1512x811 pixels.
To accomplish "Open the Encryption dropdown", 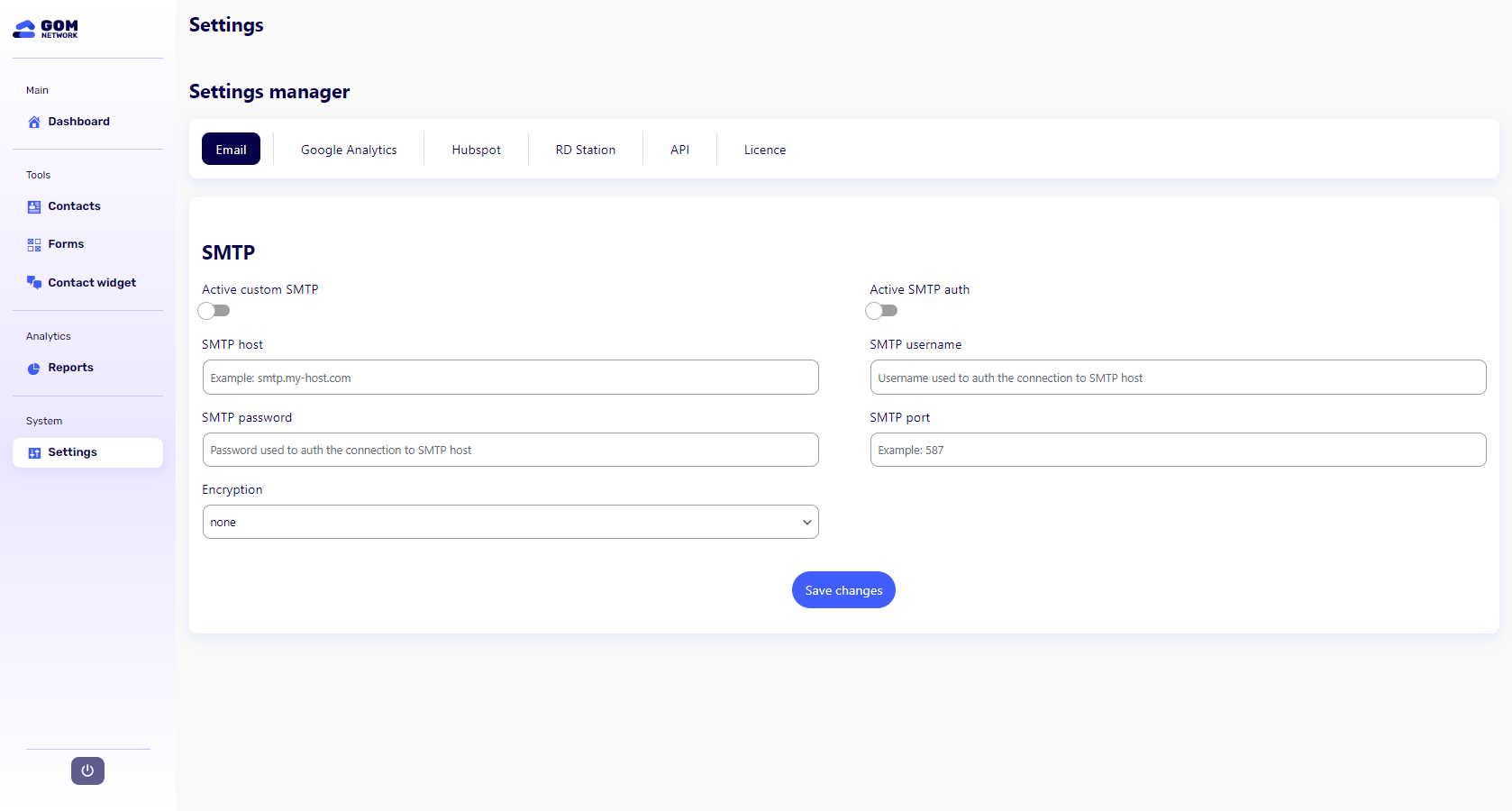I will tap(511, 522).
